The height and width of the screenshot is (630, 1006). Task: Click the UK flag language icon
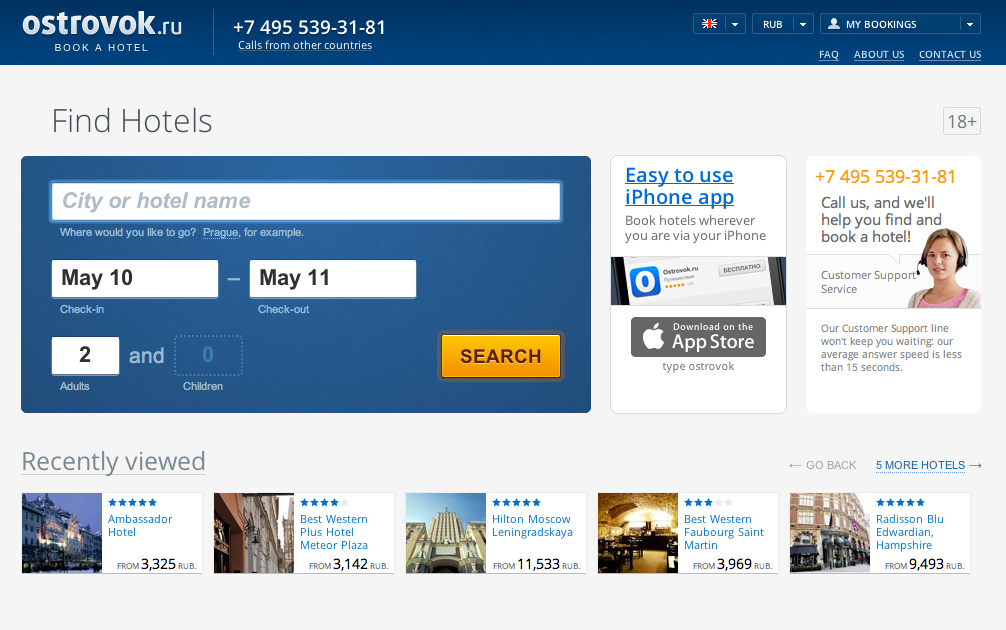pos(709,24)
